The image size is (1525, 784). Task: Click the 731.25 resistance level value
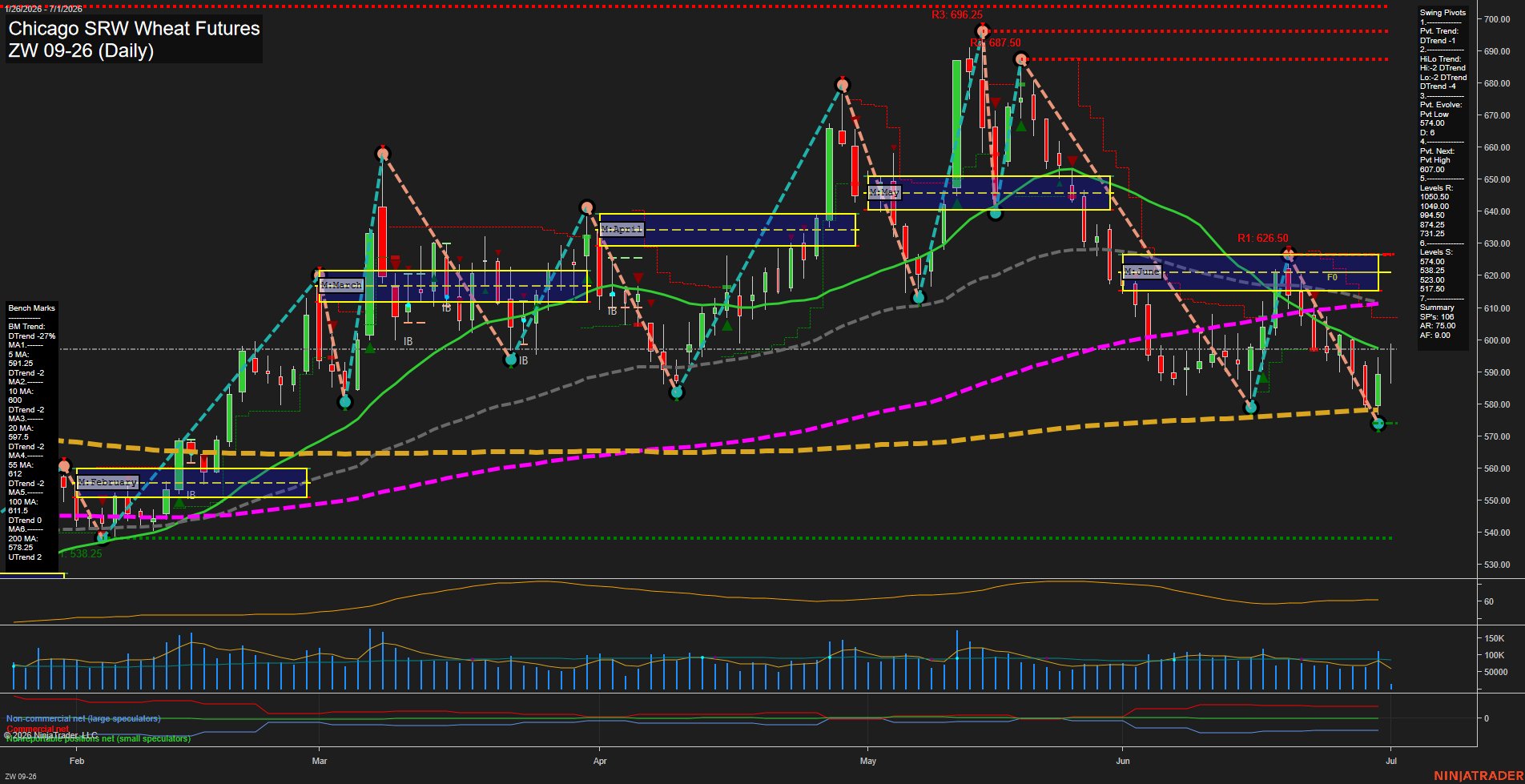pyautogui.click(x=1432, y=234)
